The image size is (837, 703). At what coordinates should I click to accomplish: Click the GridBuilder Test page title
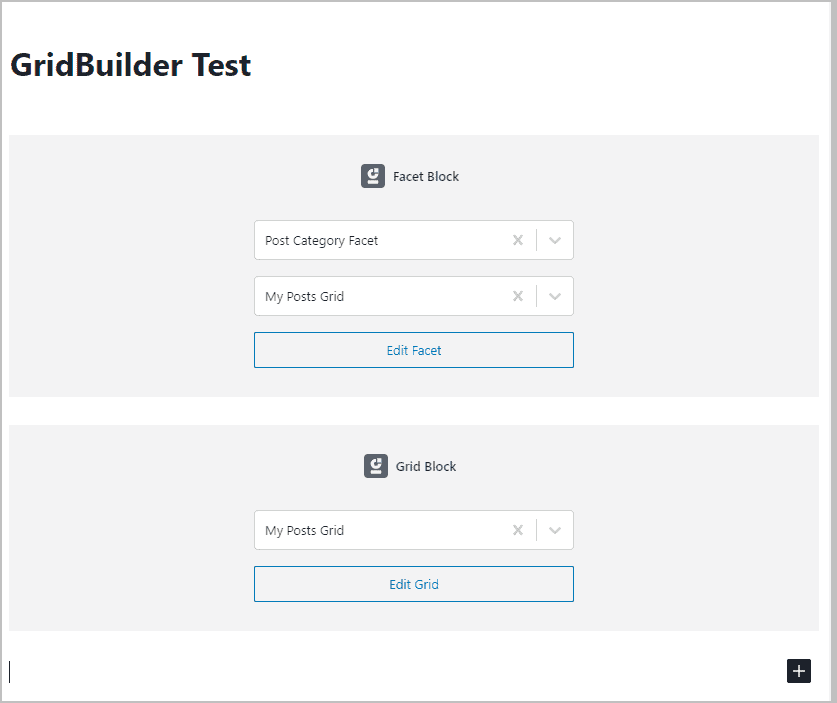130,65
